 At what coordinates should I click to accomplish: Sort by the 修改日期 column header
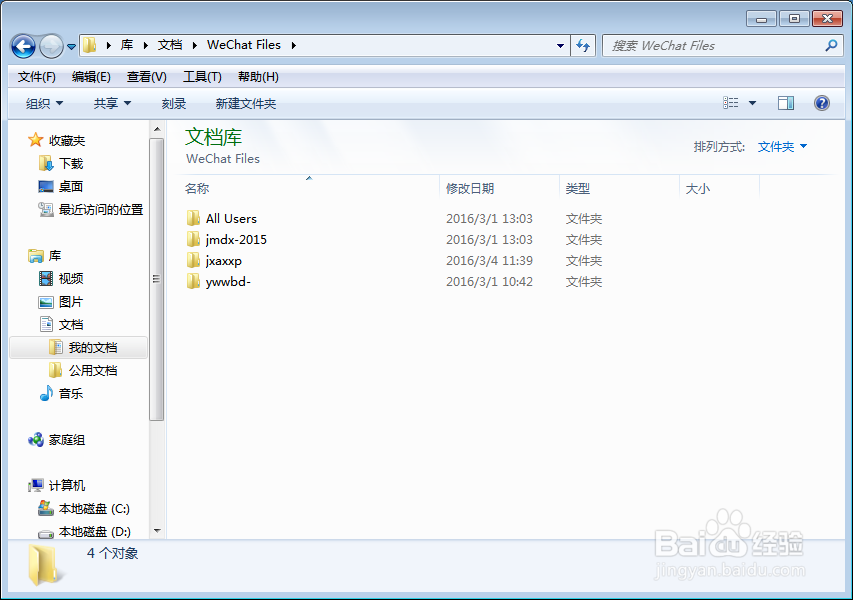(x=499, y=188)
